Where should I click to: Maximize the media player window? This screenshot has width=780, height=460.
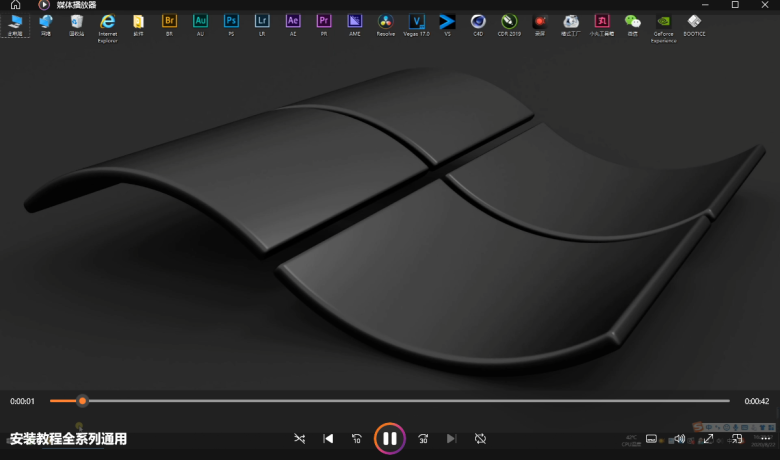735,5
